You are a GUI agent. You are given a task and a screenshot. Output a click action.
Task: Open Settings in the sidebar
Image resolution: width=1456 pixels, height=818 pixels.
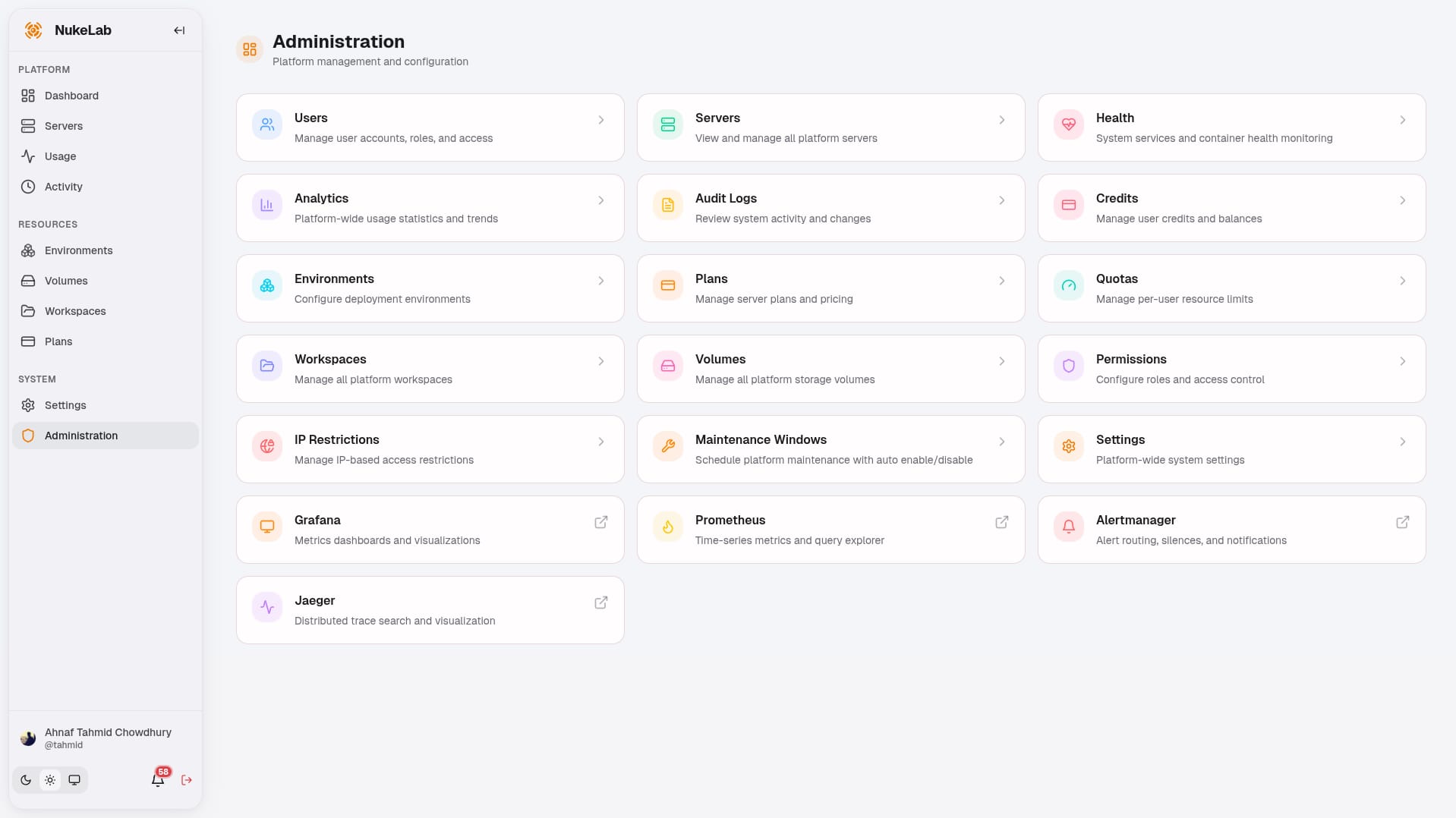coord(106,405)
